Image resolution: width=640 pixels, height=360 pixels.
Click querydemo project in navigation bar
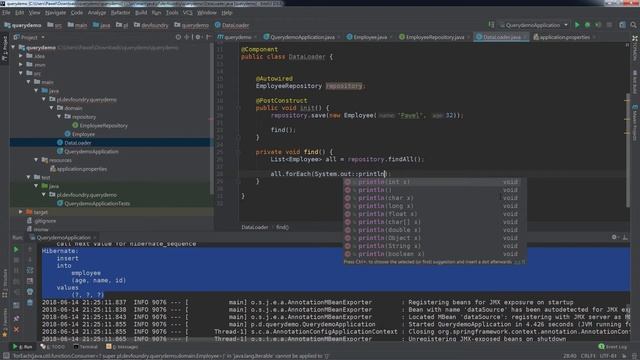click(23, 25)
